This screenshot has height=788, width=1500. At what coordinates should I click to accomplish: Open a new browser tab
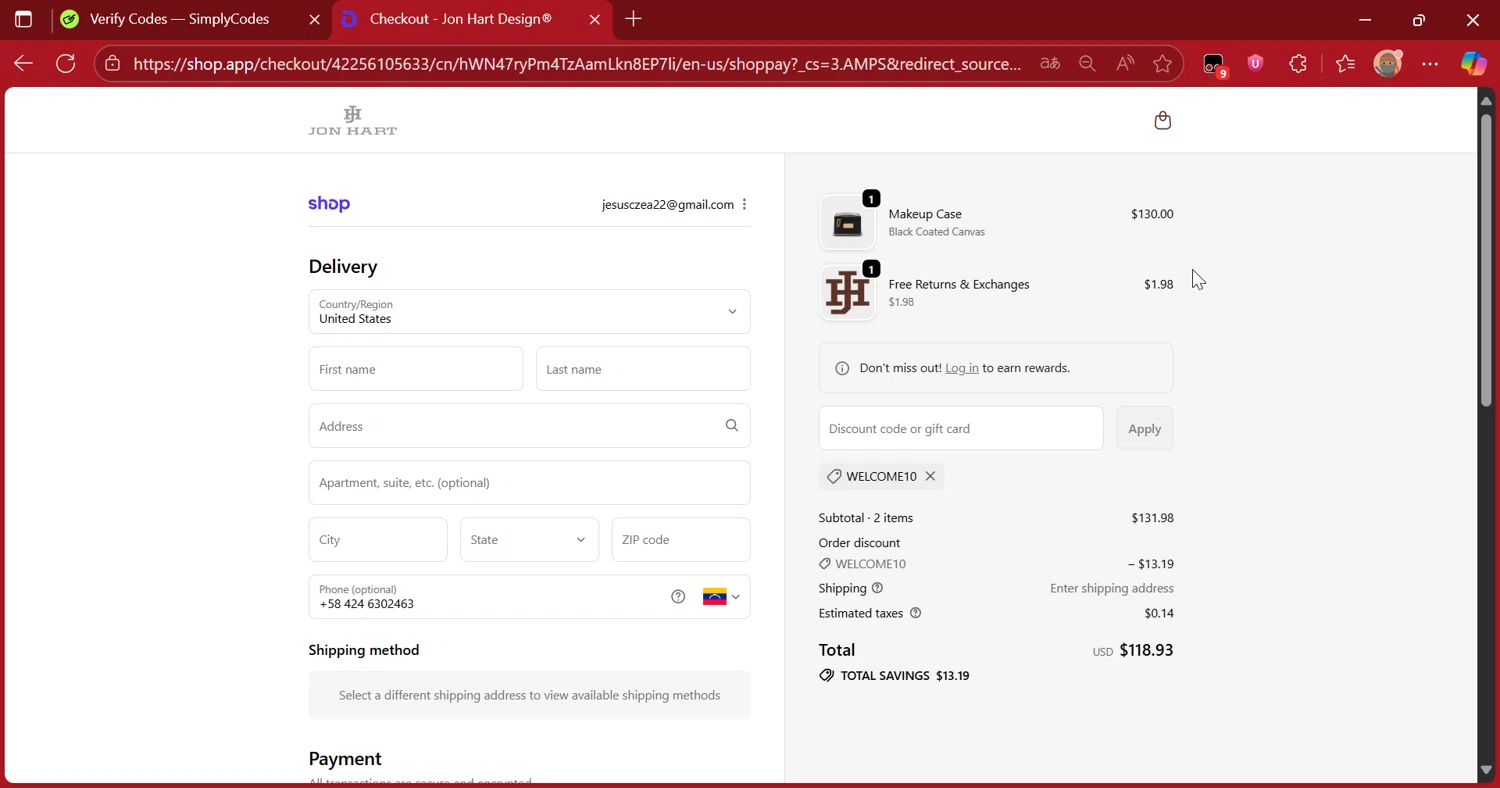coord(633,19)
